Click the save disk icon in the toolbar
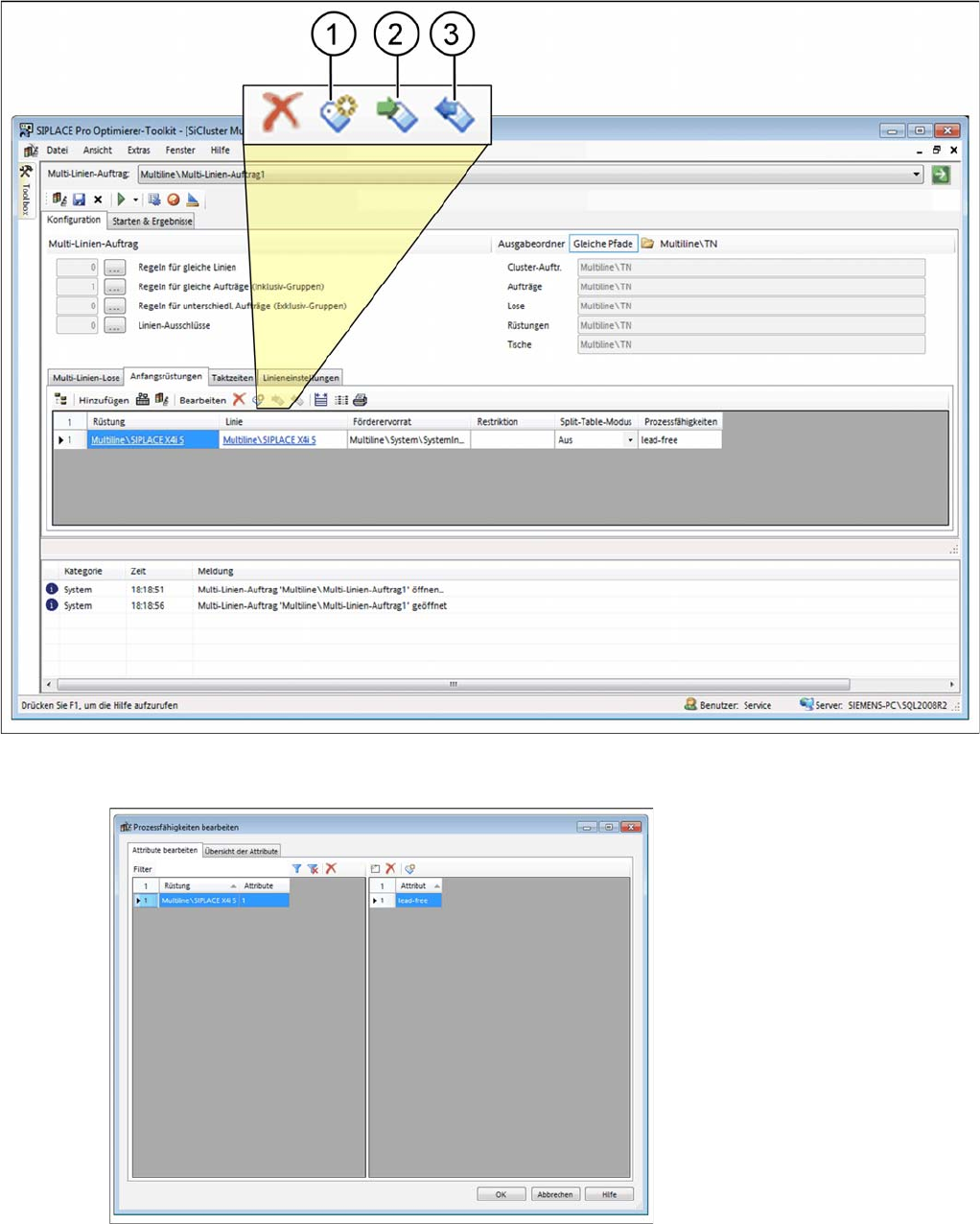Viewport: 980px width, 1224px height. [x=80, y=200]
